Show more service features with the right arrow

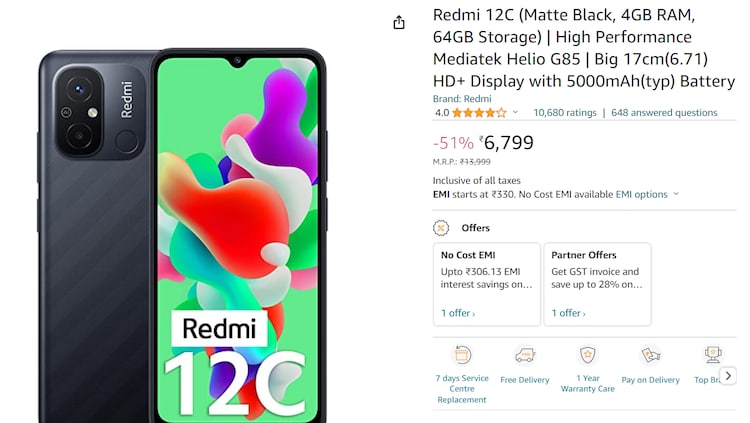(x=728, y=376)
